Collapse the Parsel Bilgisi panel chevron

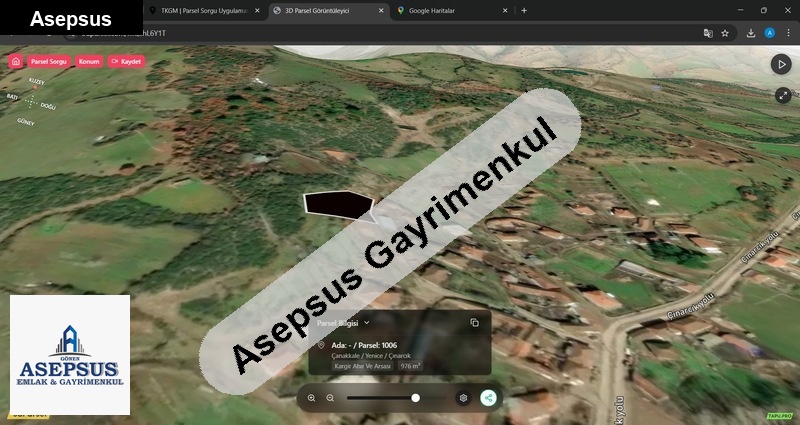367,323
